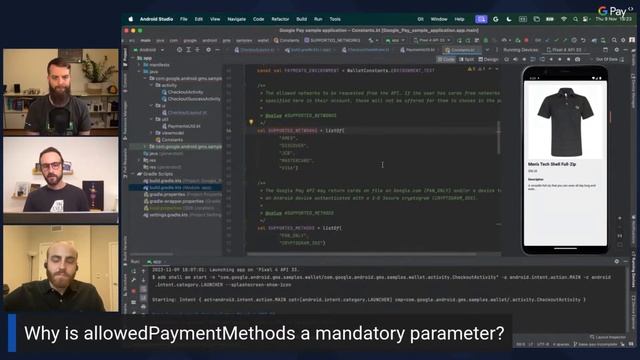The width and height of the screenshot is (640, 360).
Task: Collapse the java folder
Action: pyautogui.click(x=139, y=71)
